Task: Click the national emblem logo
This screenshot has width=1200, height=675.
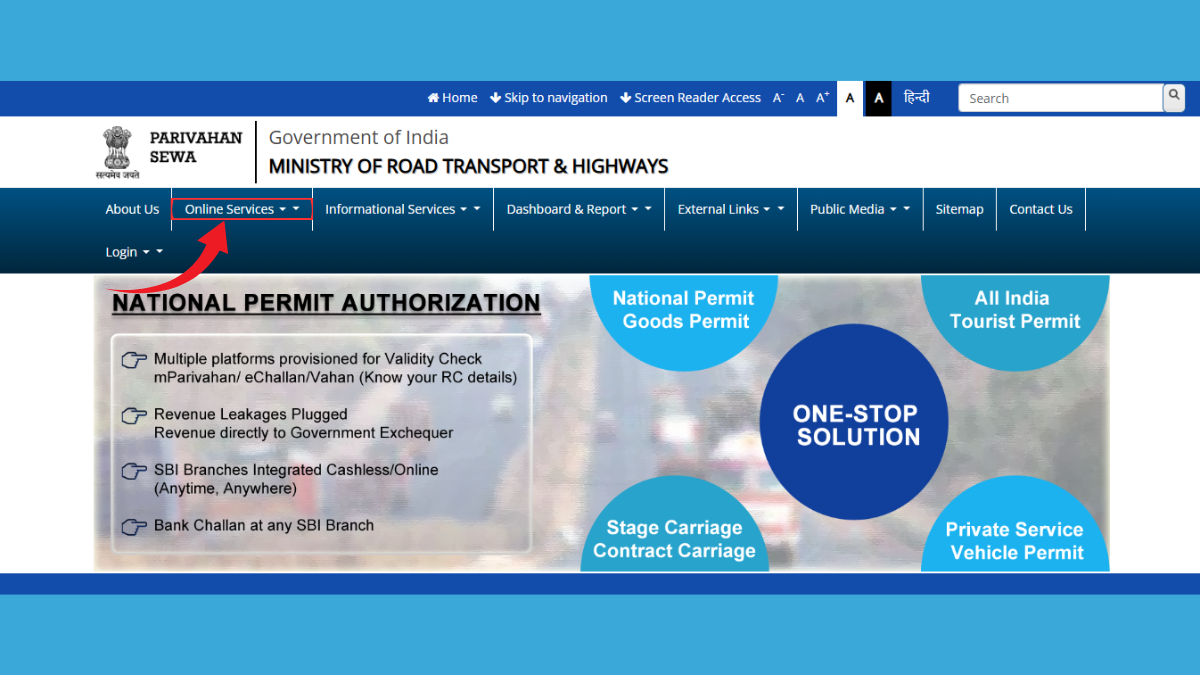Action: click(x=118, y=152)
